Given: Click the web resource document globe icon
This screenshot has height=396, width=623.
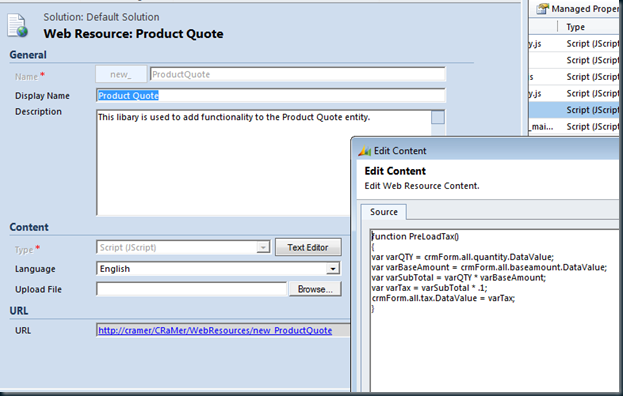Looking at the screenshot, I should [x=17, y=26].
